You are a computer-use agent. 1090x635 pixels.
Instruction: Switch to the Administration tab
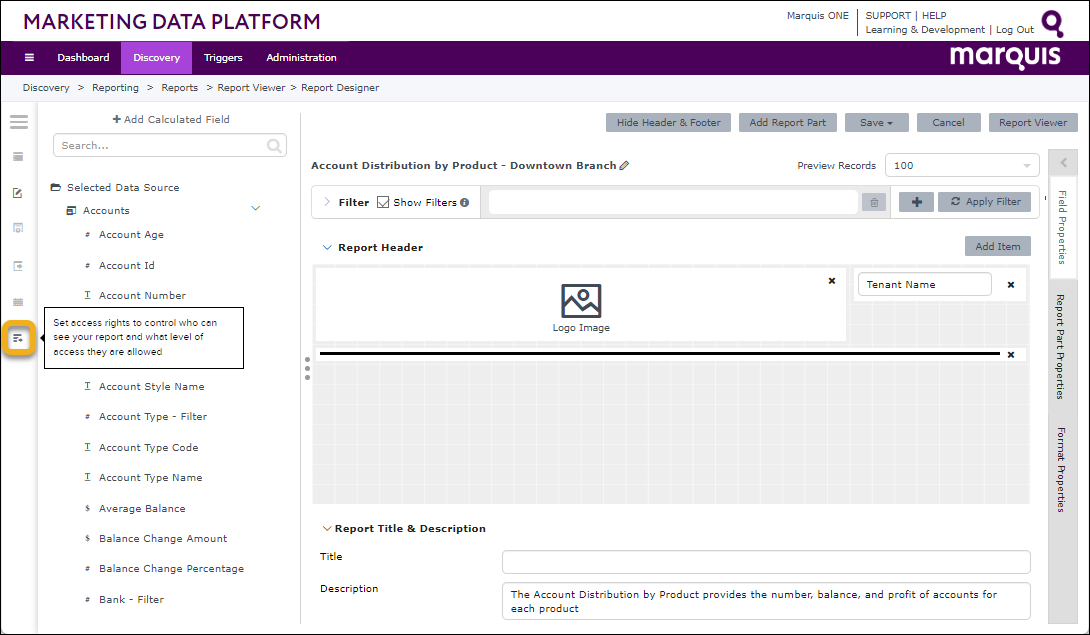(301, 58)
